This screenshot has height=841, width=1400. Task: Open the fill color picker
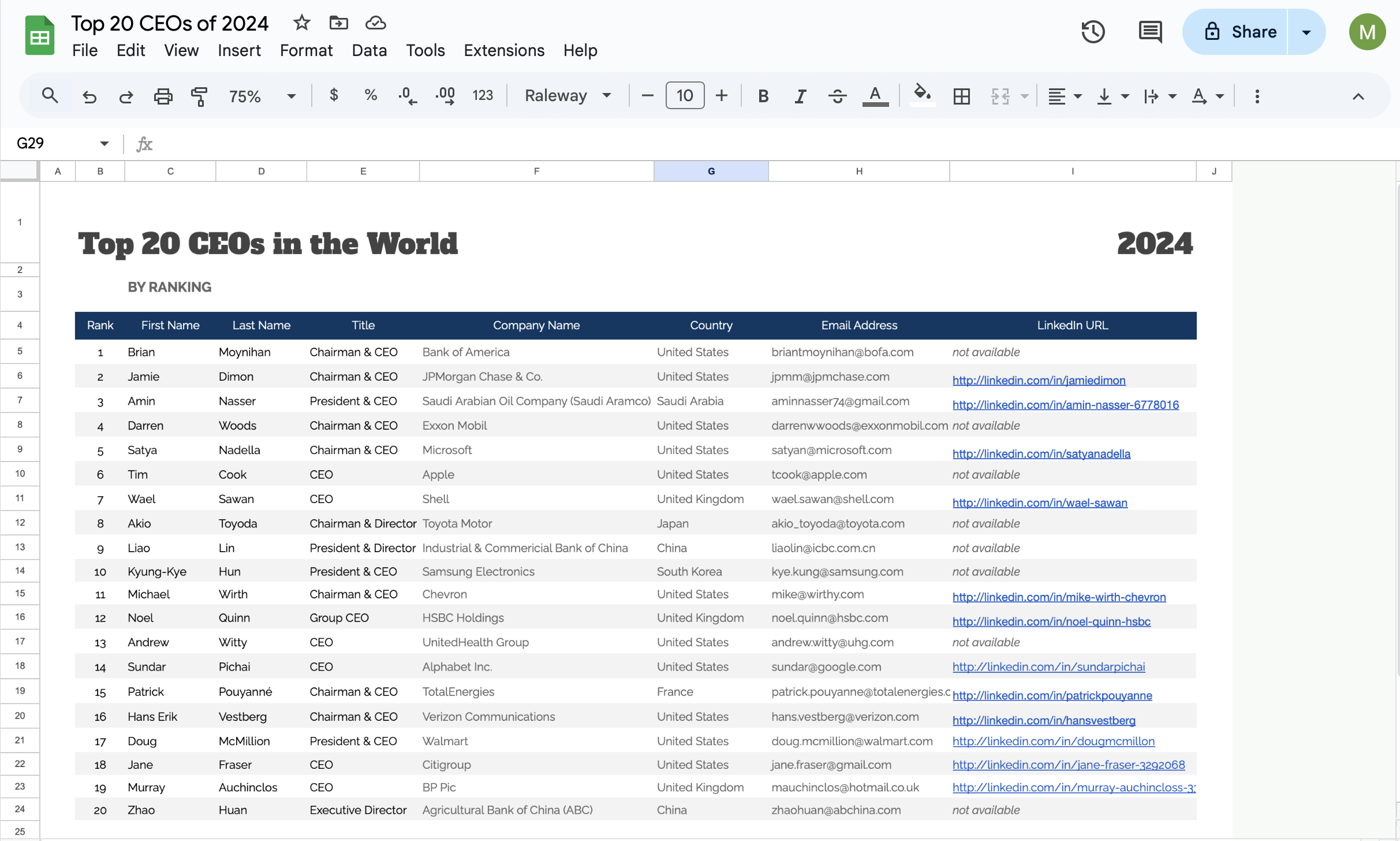tap(922, 95)
